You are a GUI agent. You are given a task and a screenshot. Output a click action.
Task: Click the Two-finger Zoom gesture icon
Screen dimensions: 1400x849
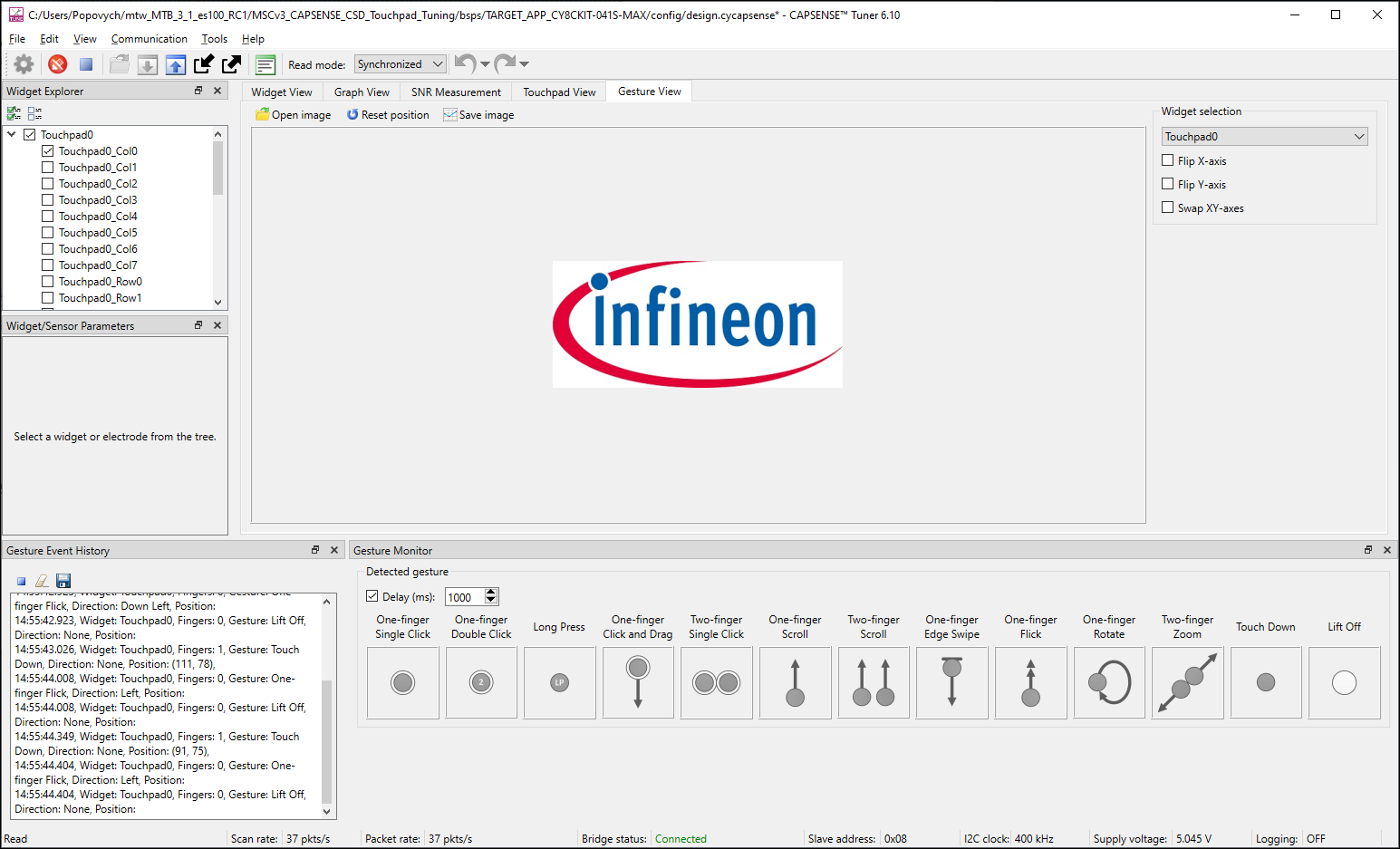tap(1187, 683)
